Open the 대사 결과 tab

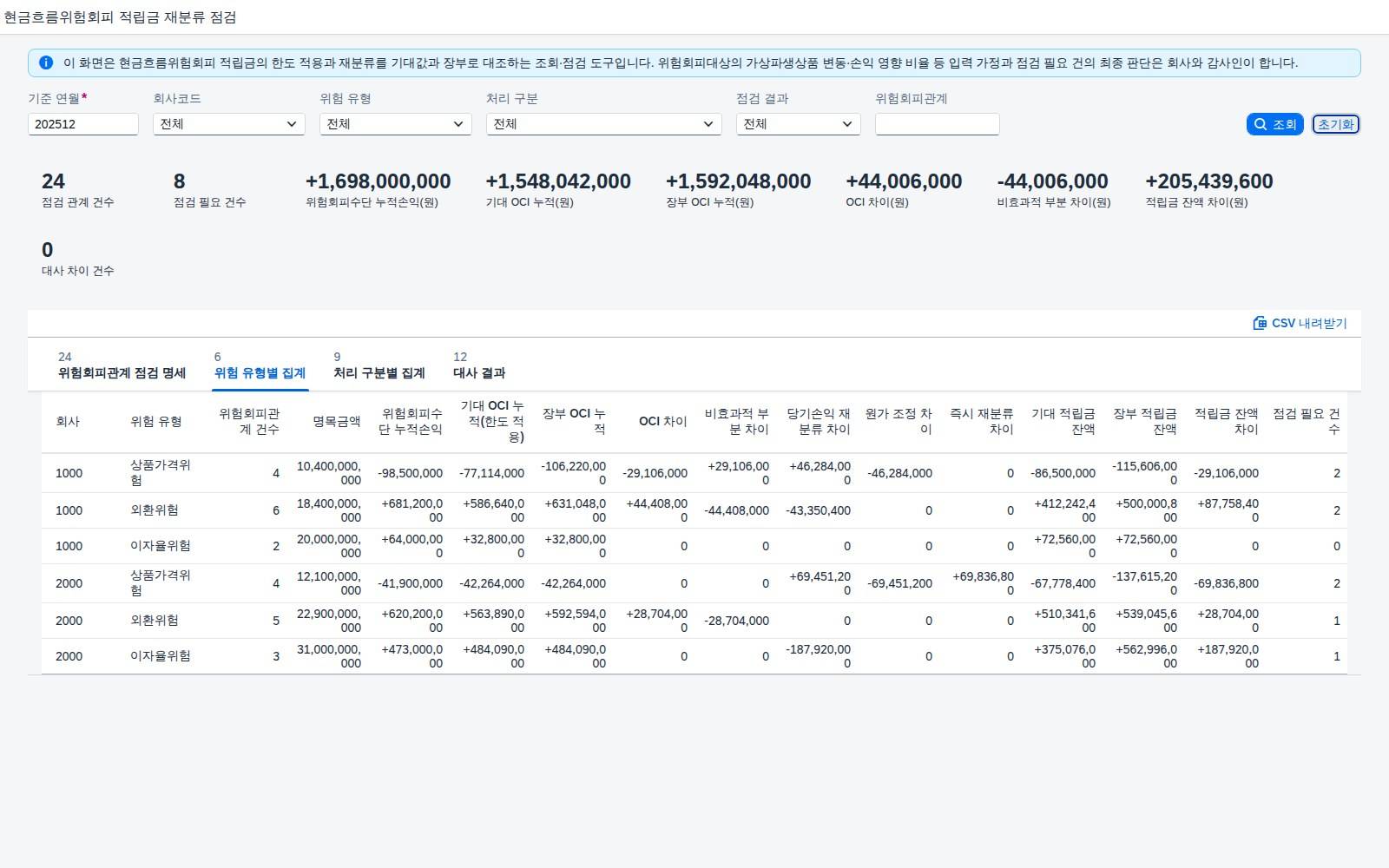click(x=479, y=365)
